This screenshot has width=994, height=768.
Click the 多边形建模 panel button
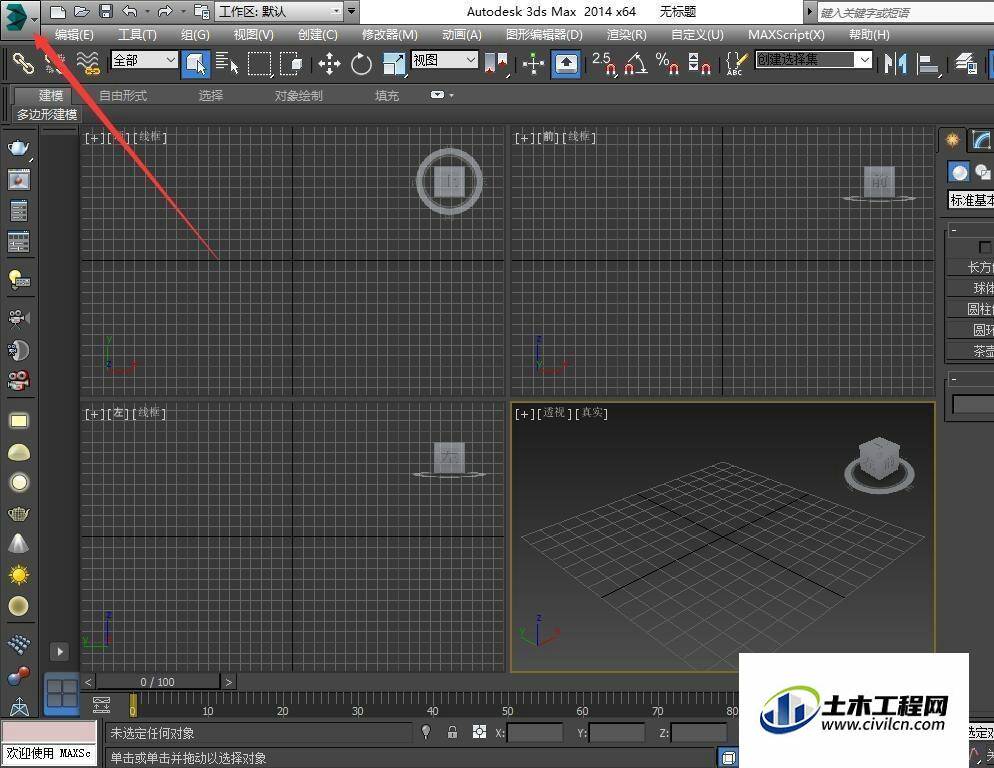coord(47,115)
